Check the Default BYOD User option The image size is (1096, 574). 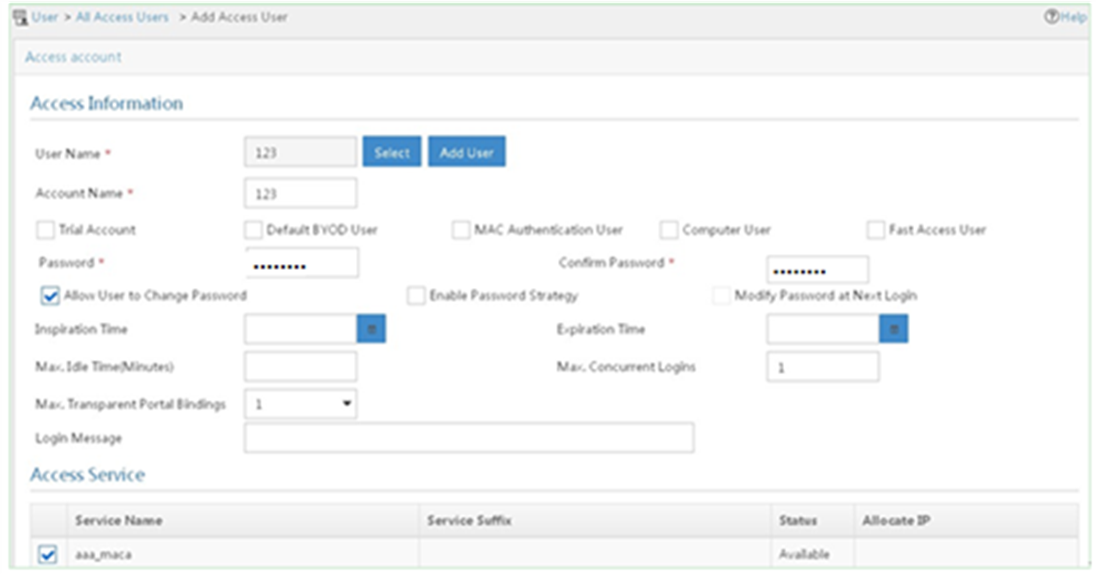pyautogui.click(x=253, y=230)
